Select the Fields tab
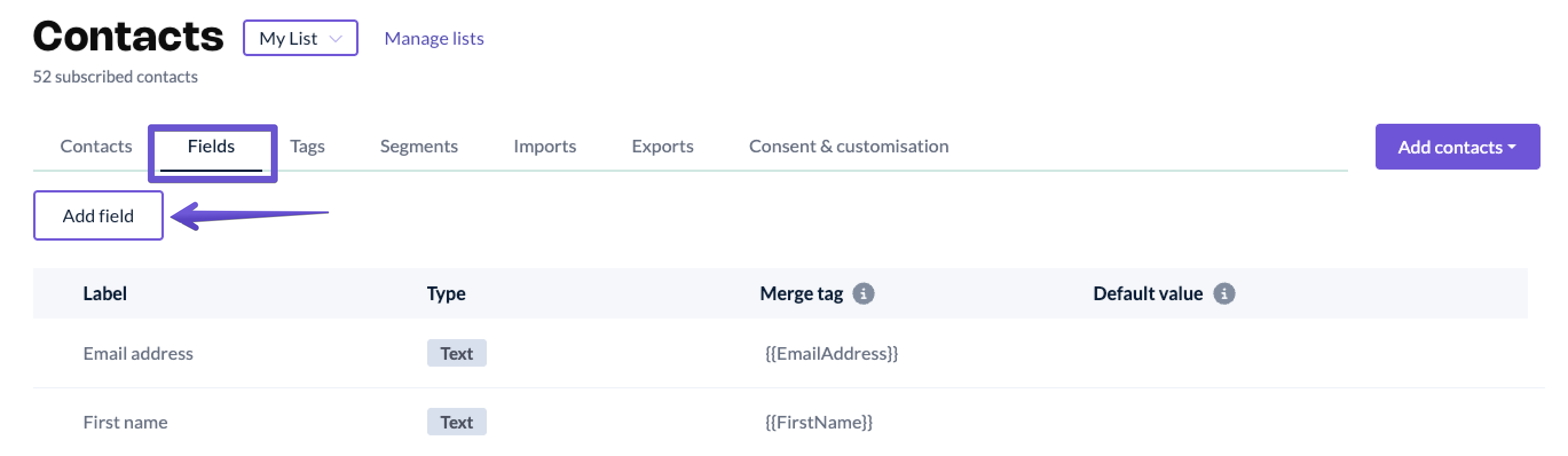The width and height of the screenshot is (1568, 456). (x=211, y=146)
